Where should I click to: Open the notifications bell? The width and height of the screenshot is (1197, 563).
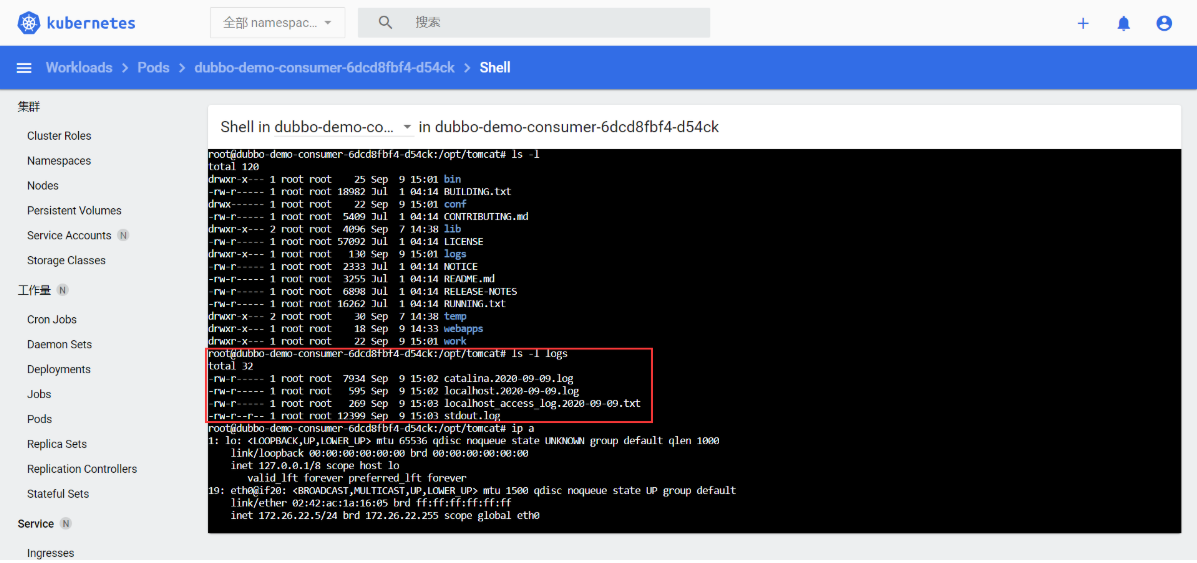1123,23
